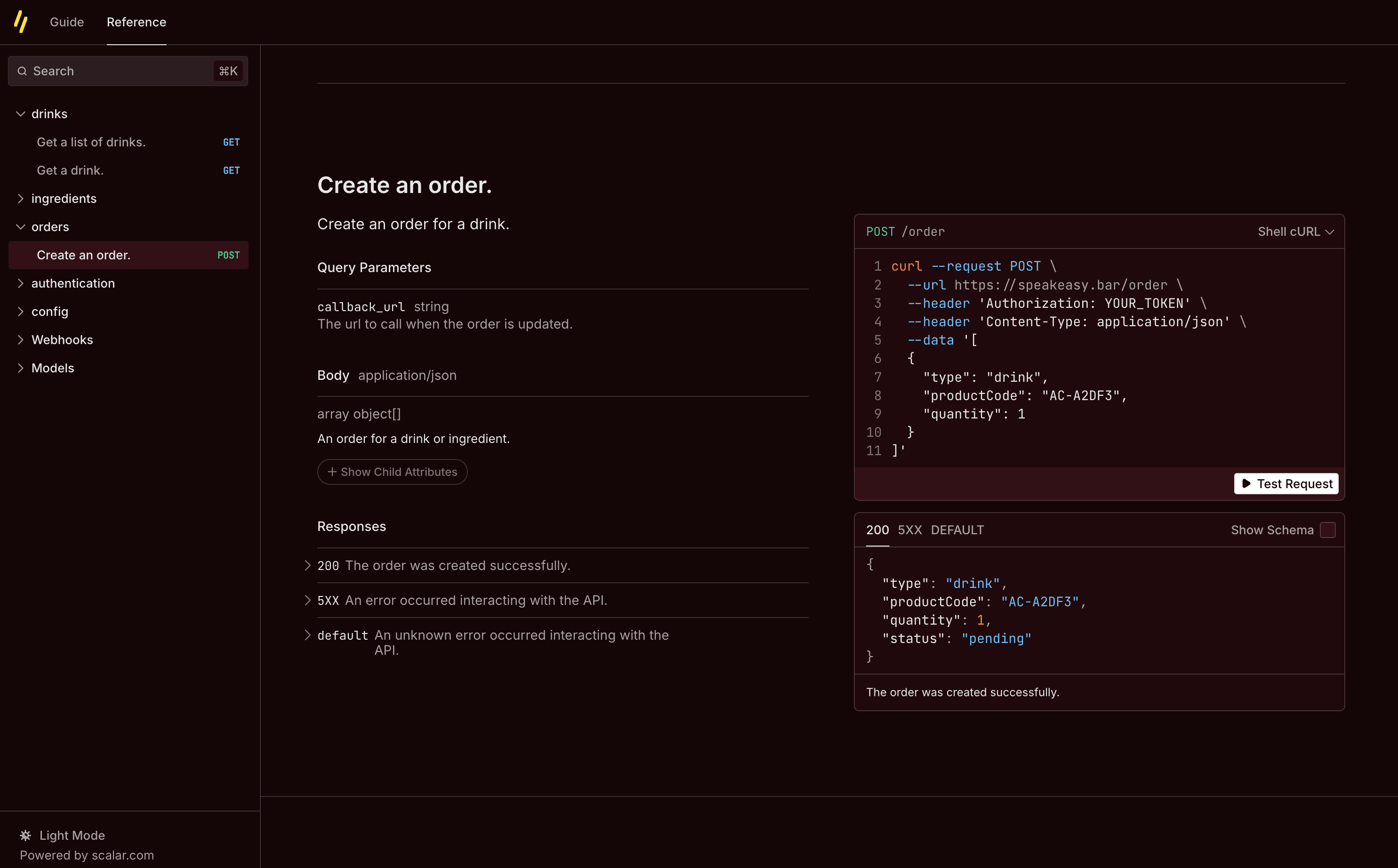Open 'Get a drink.' endpoint
Viewport: 1398px width, 868px height.
click(129, 170)
